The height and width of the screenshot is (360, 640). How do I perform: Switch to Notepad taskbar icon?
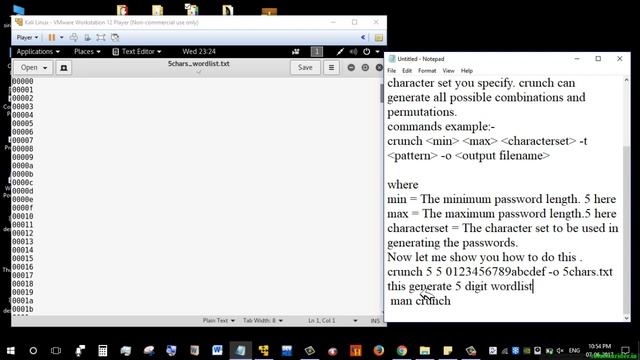pos(240,350)
